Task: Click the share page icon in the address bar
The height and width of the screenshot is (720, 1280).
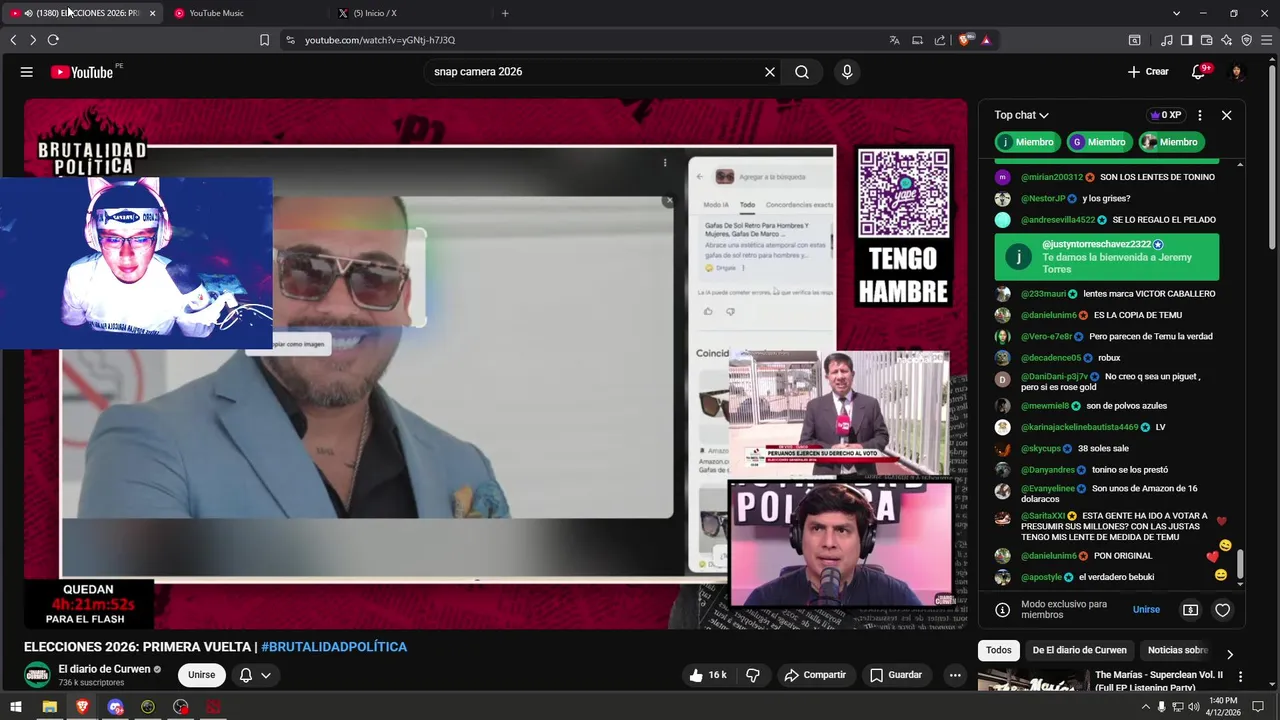Action: click(940, 40)
